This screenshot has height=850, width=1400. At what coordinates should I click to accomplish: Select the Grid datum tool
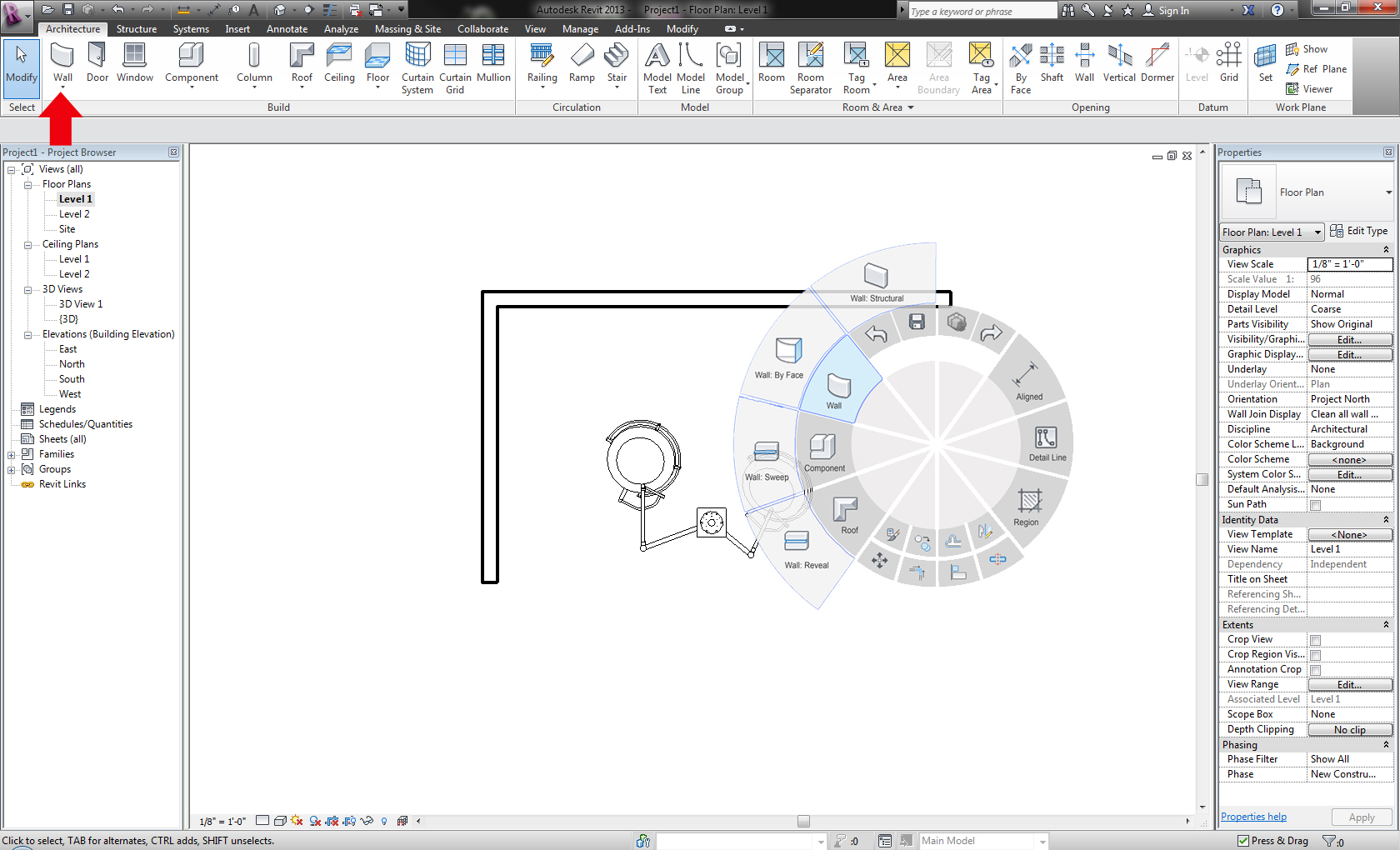(x=1228, y=62)
